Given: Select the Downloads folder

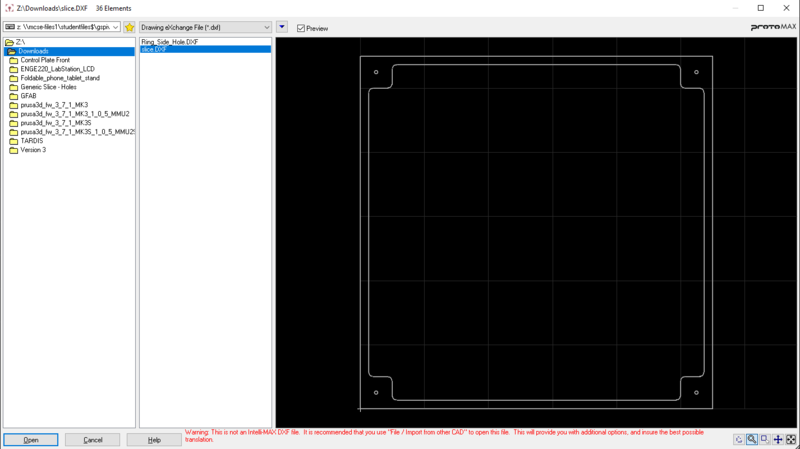Looking at the screenshot, I should click(69, 51).
